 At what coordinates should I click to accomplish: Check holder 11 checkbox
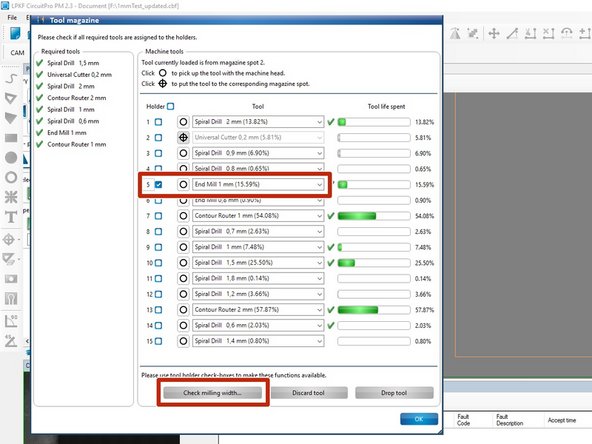(x=159, y=279)
